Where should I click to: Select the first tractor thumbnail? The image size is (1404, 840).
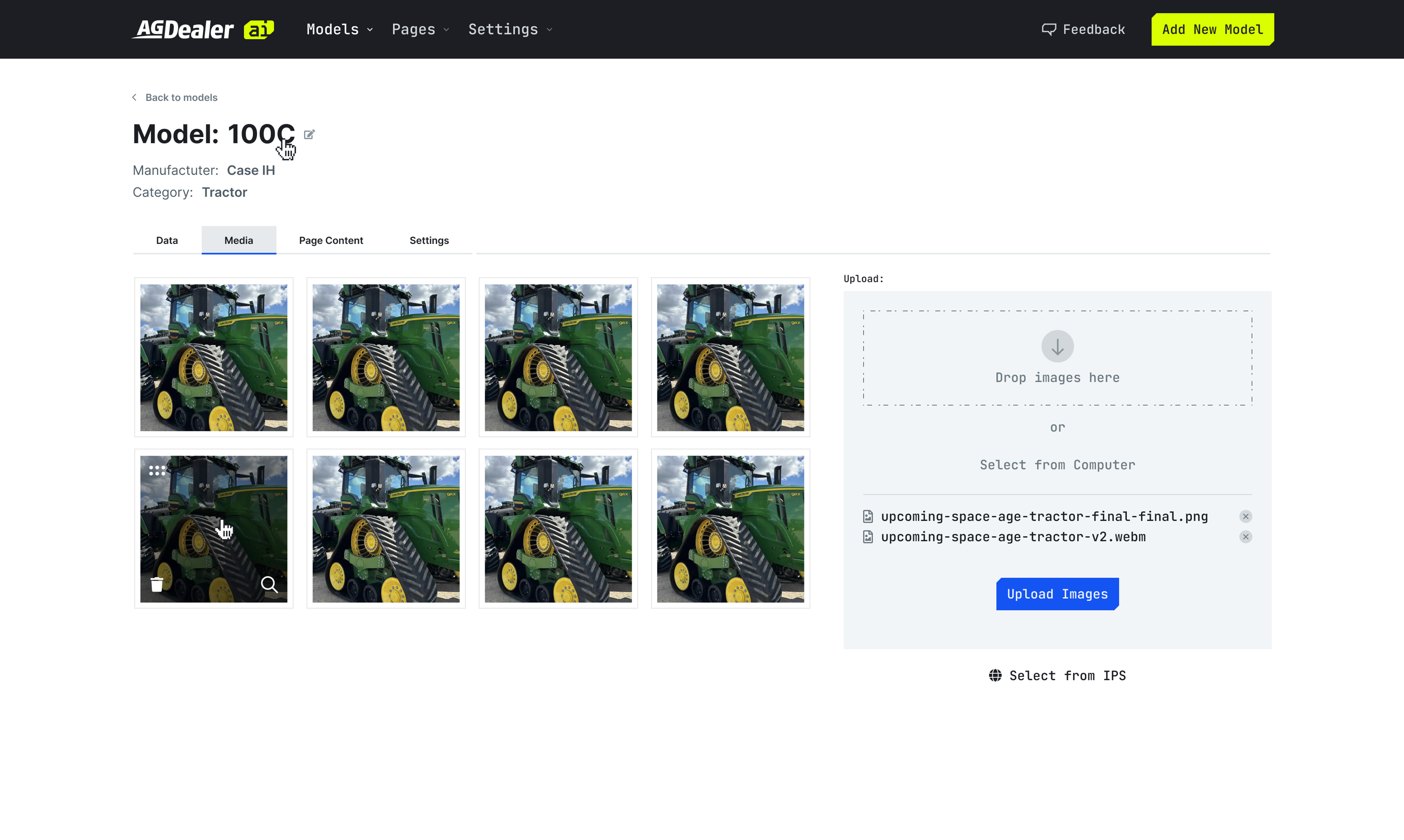(x=214, y=357)
